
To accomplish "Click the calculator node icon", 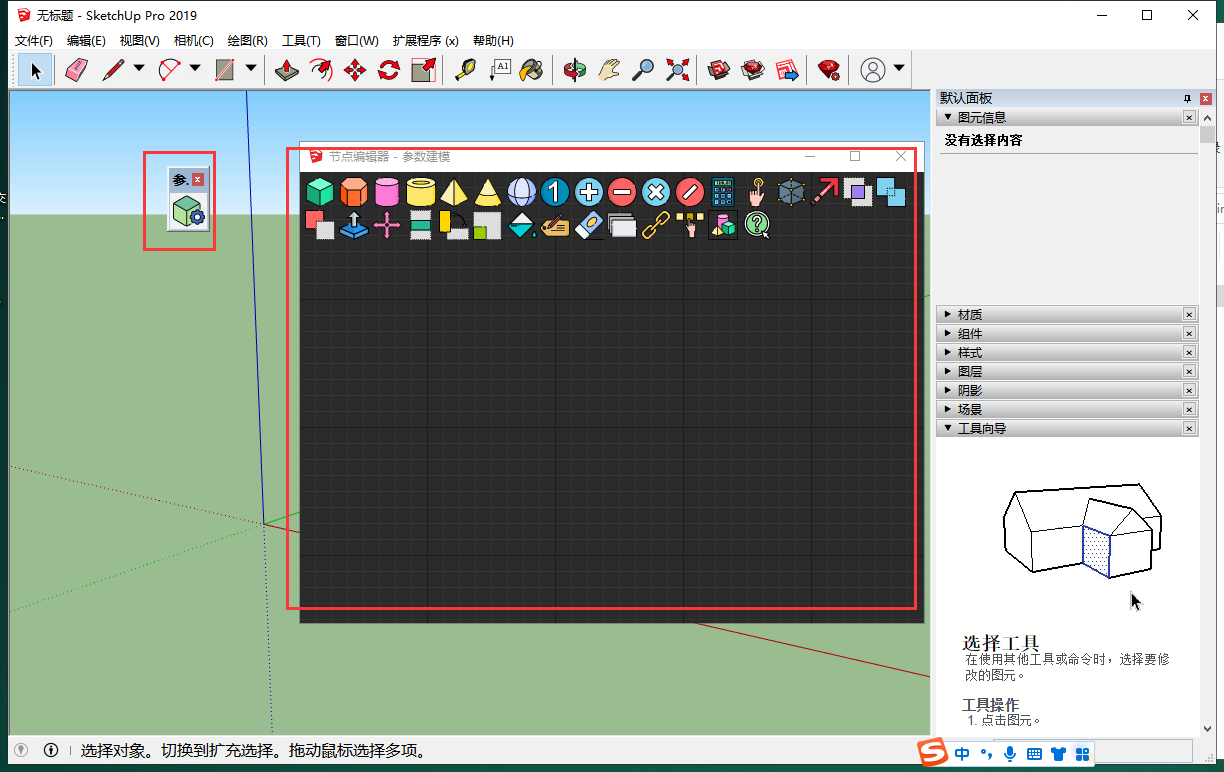I will click(x=722, y=192).
